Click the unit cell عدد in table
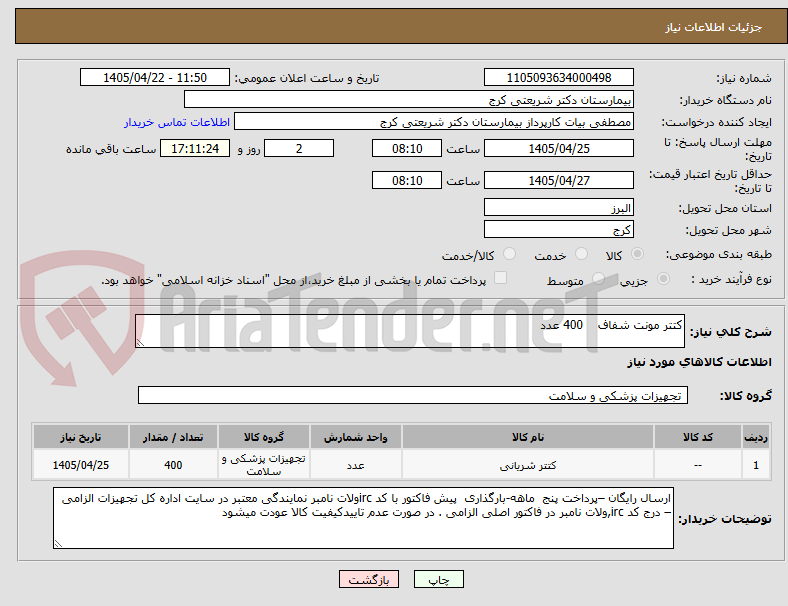This screenshot has height=606, width=788. click(x=356, y=465)
